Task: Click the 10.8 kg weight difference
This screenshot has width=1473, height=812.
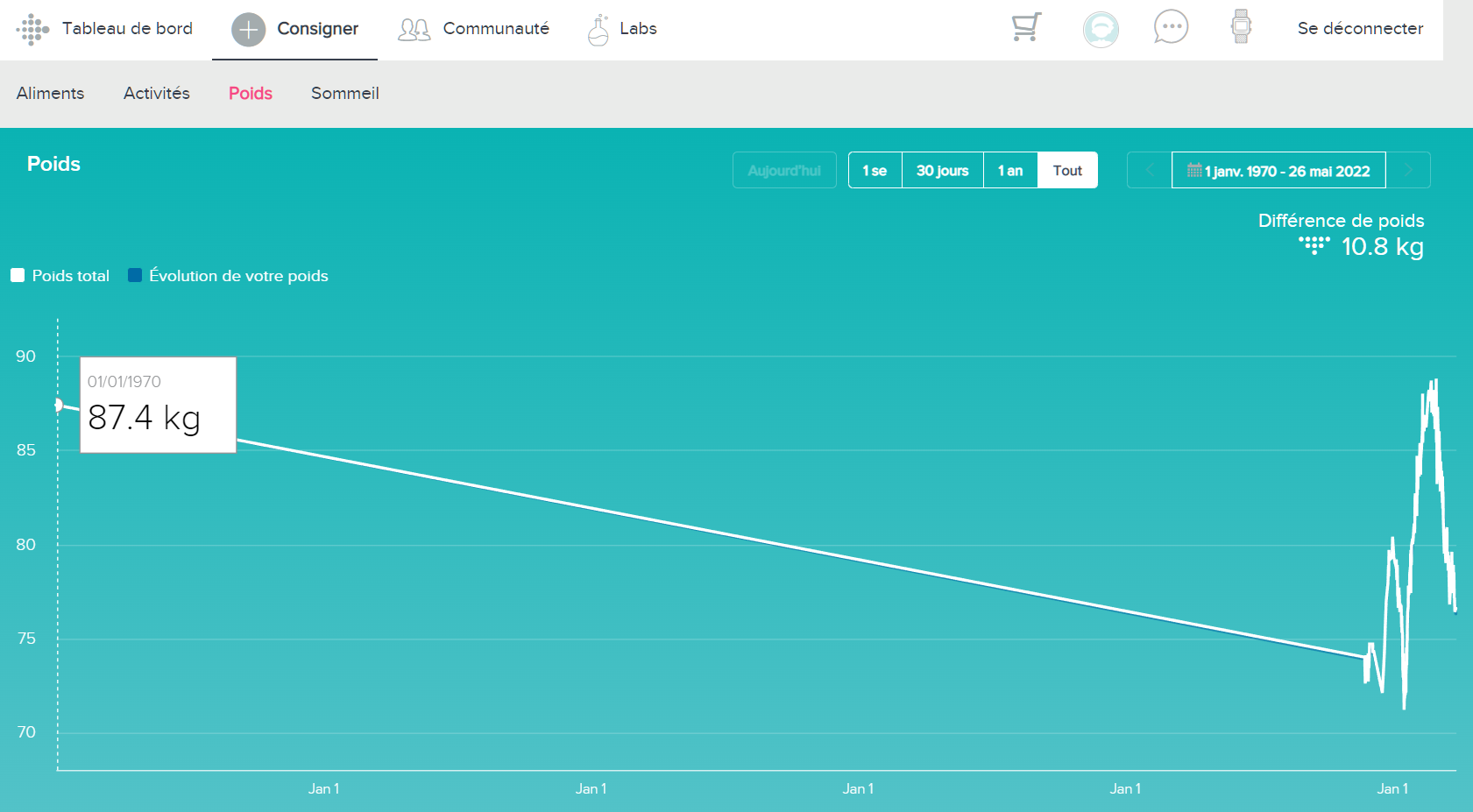Action: pos(1383,246)
